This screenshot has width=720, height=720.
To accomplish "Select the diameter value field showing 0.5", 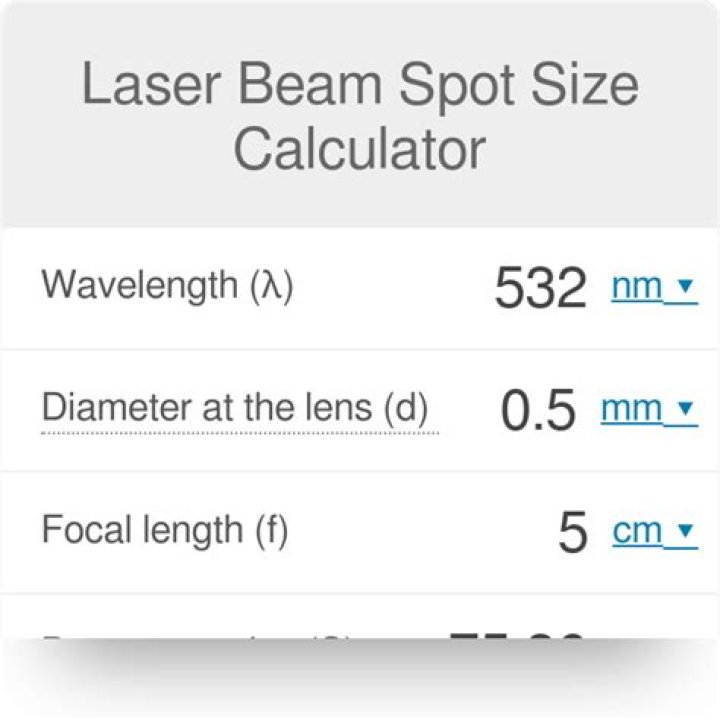I will (538, 410).
